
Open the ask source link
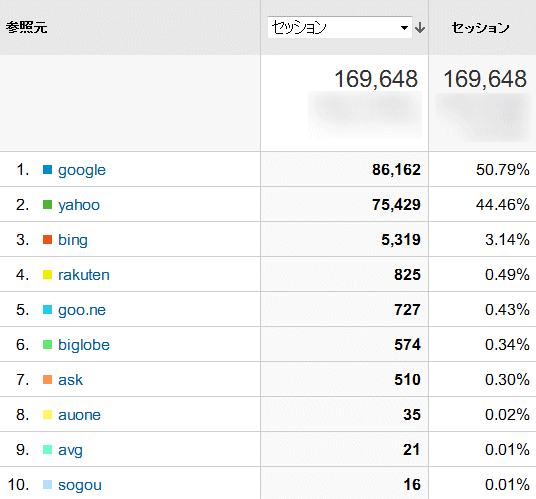(x=70, y=380)
